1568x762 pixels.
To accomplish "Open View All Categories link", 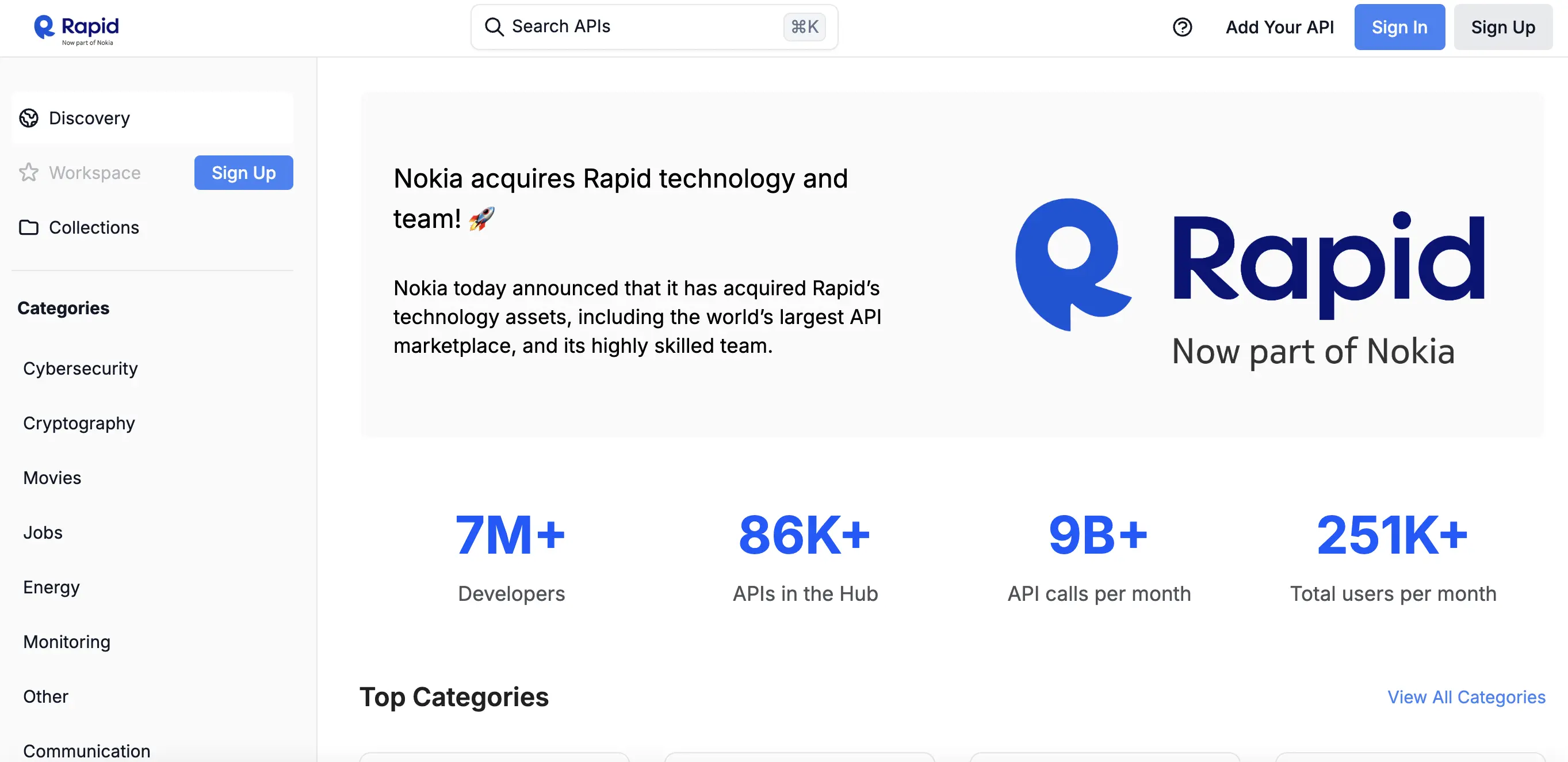I will coord(1466,697).
